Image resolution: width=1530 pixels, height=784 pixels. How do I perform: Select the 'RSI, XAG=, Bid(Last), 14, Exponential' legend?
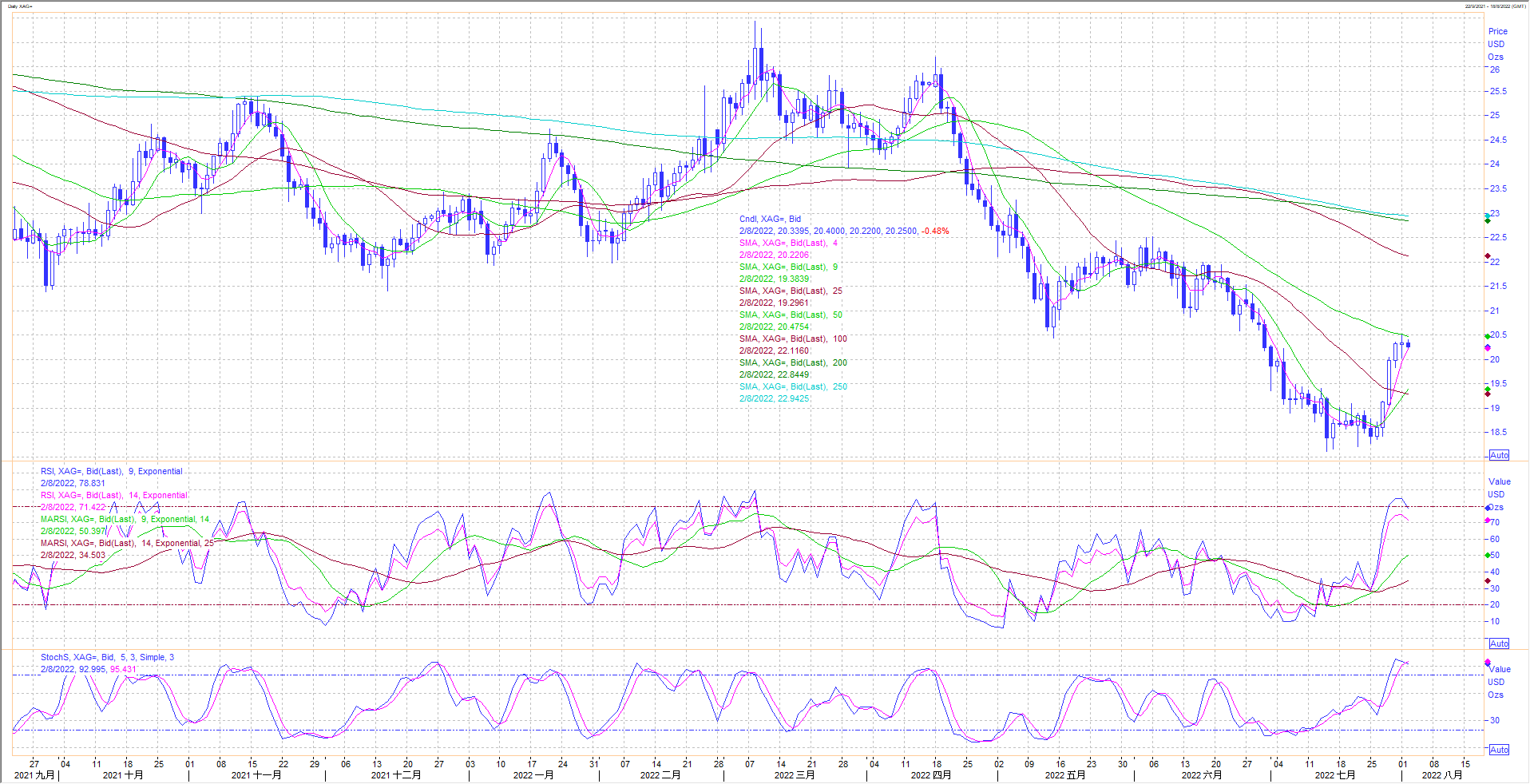(114, 495)
